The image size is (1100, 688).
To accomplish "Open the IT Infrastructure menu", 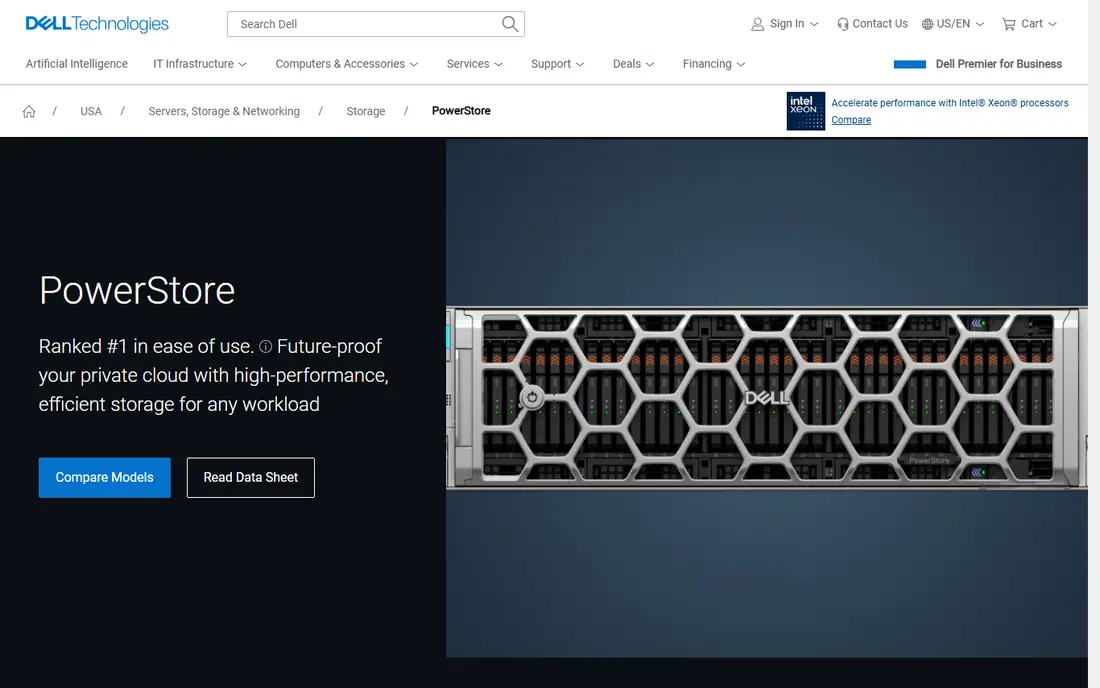I will (x=200, y=64).
